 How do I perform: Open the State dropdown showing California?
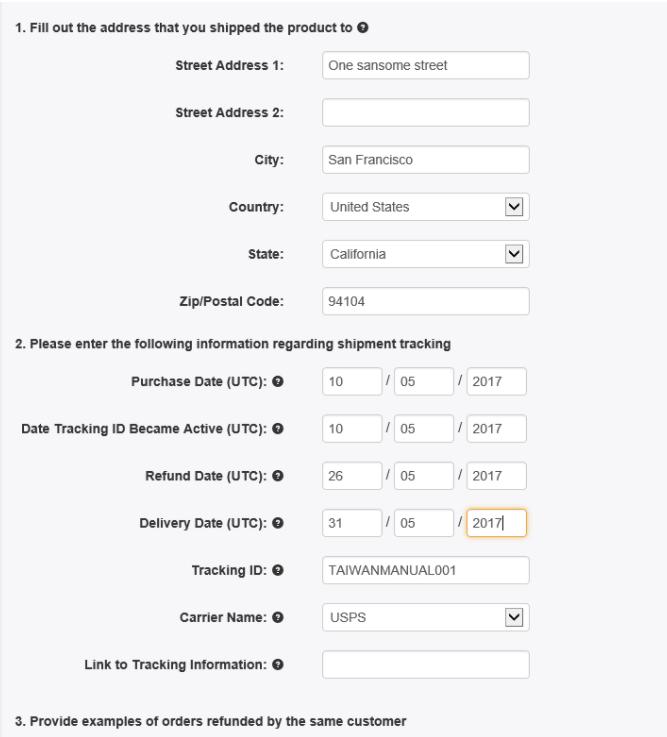point(425,255)
